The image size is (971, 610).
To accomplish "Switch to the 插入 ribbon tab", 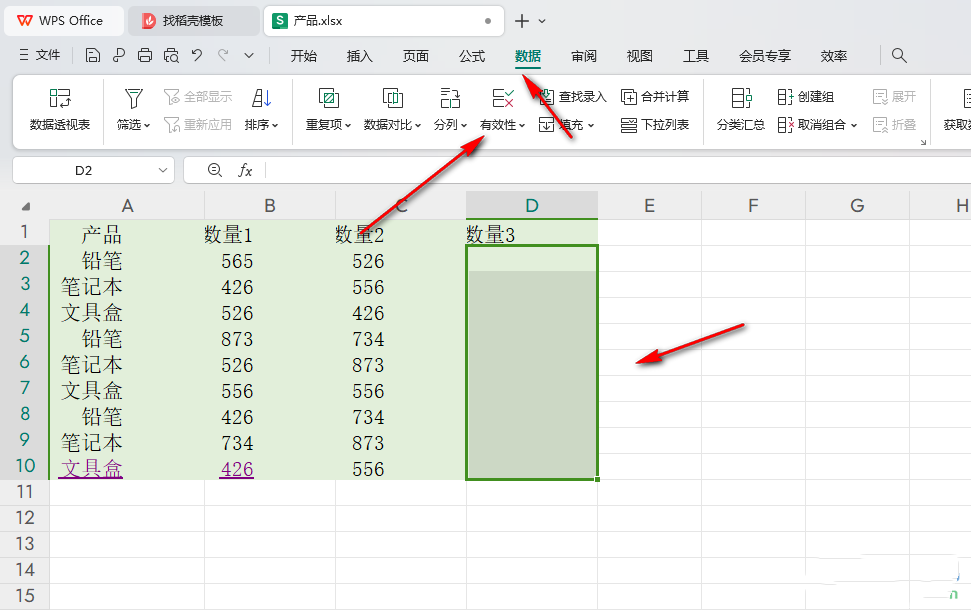I will (360, 56).
